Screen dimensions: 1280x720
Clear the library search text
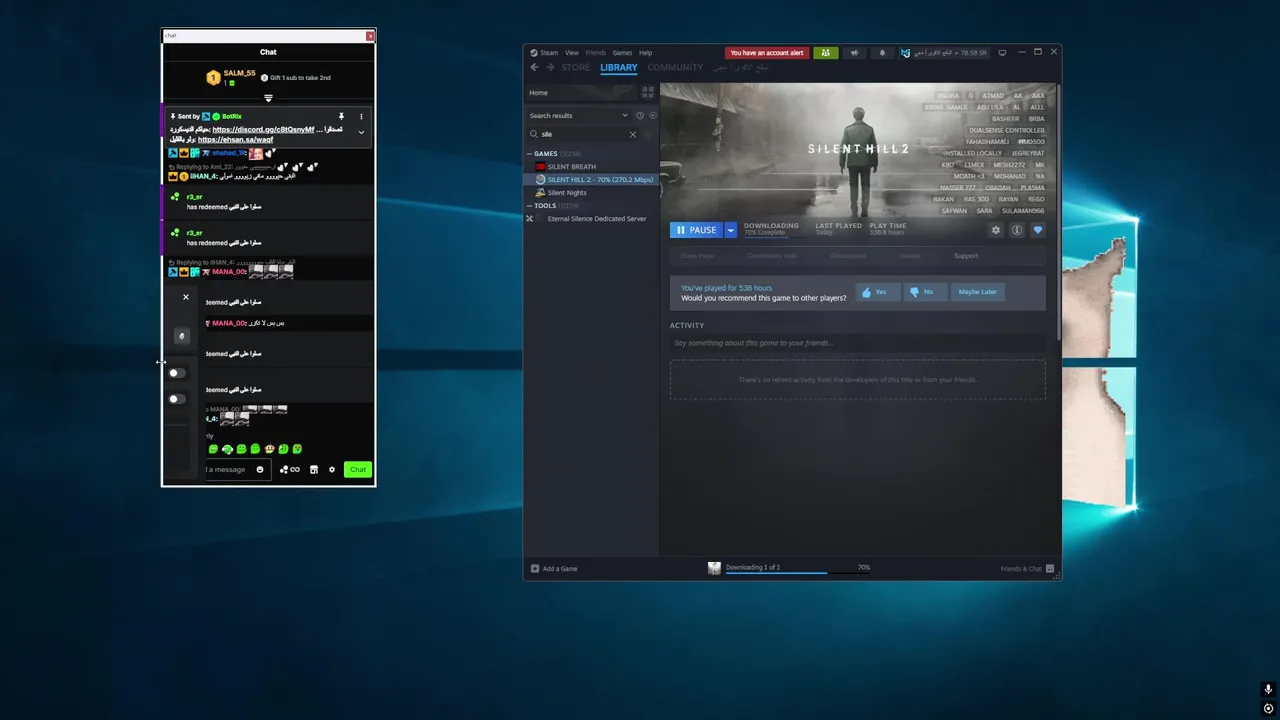click(632, 134)
